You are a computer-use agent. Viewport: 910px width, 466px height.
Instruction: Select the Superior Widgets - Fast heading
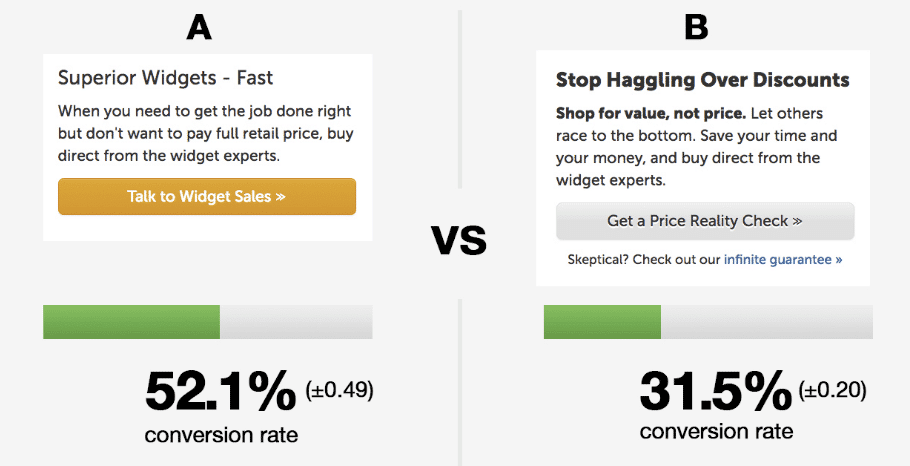(165, 78)
